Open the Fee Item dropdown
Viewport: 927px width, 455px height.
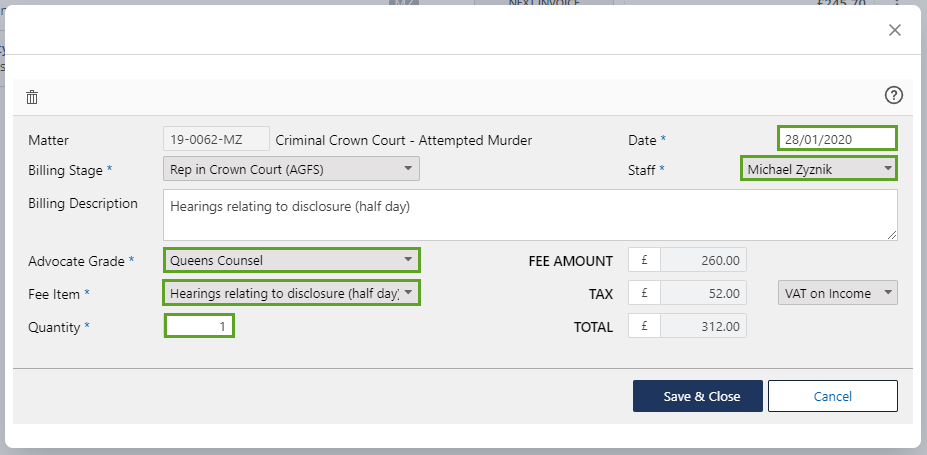pos(291,293)
